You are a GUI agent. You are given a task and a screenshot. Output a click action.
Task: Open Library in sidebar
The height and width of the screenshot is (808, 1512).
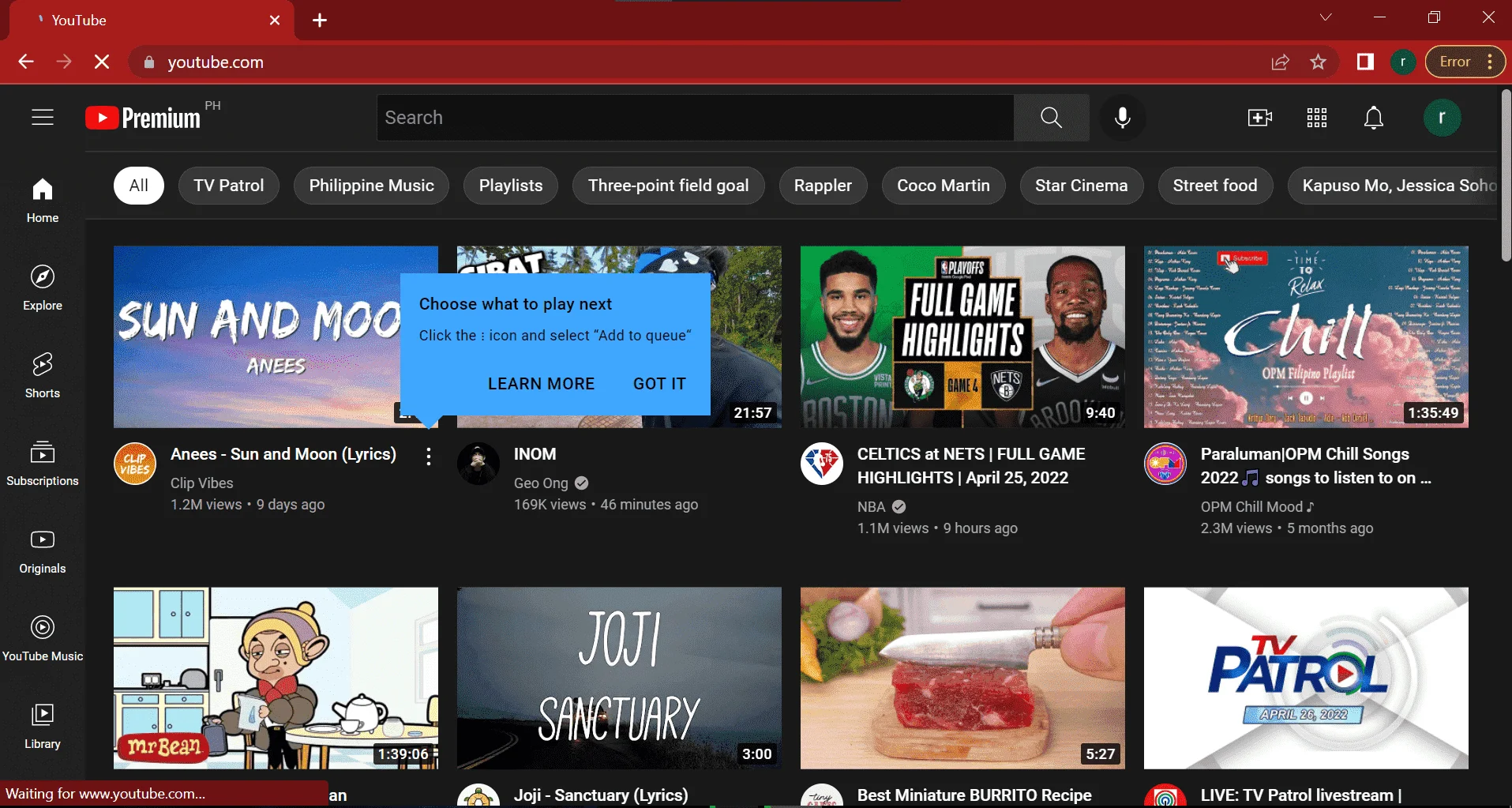(43, 727)
